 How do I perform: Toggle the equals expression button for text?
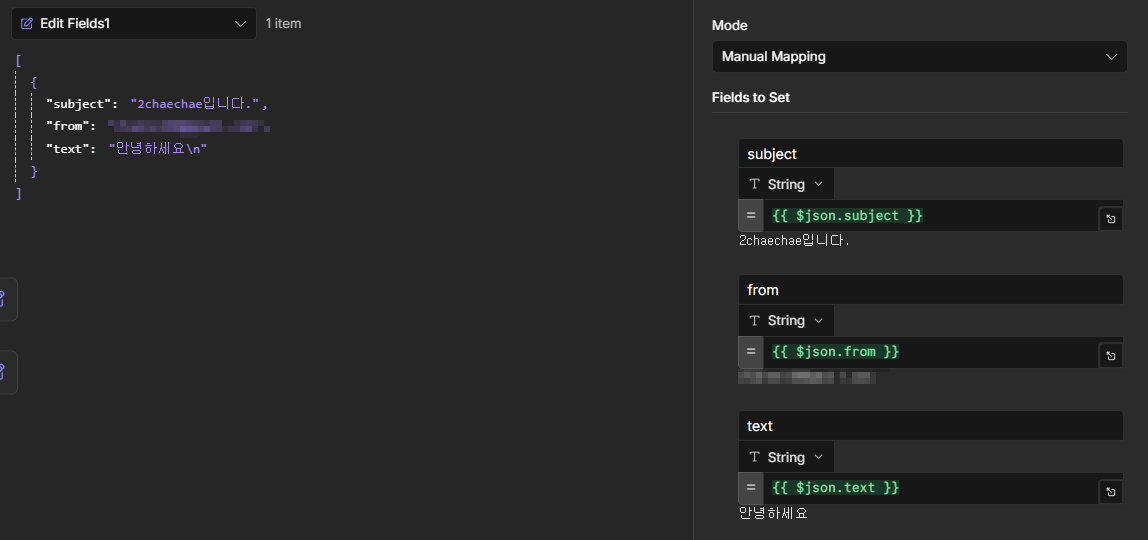(x=750, y=488)
